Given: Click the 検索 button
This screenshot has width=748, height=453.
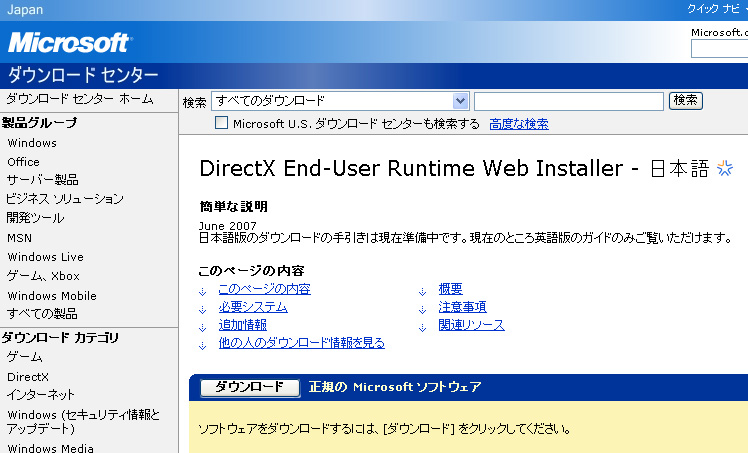Looking at the screenshot, I should [686, 101].
